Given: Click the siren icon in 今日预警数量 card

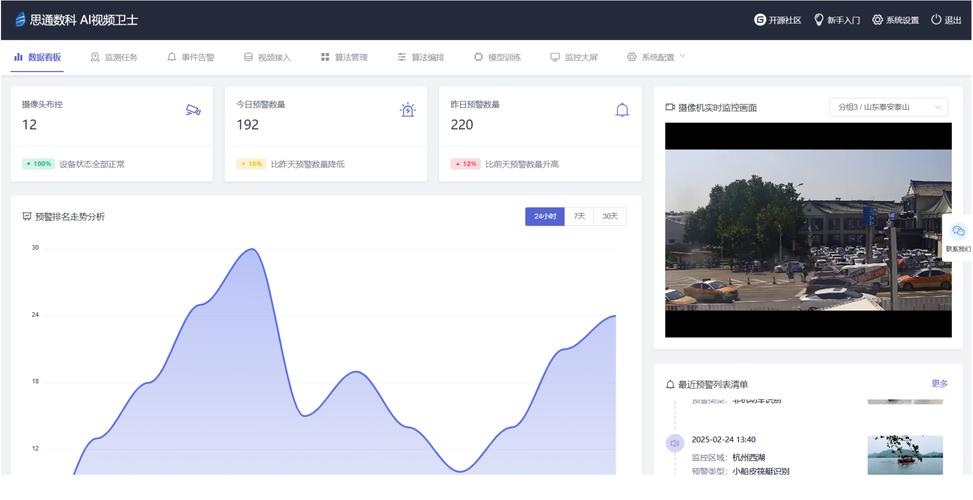Looking at the screenshot, I should 408,110.
